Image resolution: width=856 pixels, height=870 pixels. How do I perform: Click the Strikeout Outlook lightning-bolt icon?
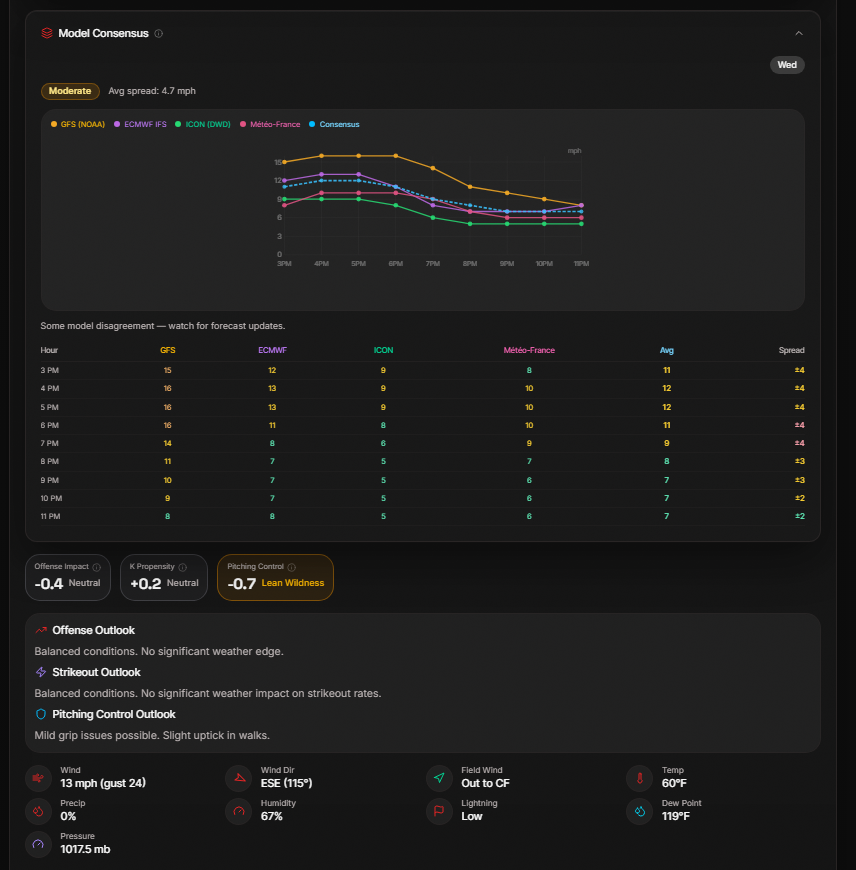[41, 672]
